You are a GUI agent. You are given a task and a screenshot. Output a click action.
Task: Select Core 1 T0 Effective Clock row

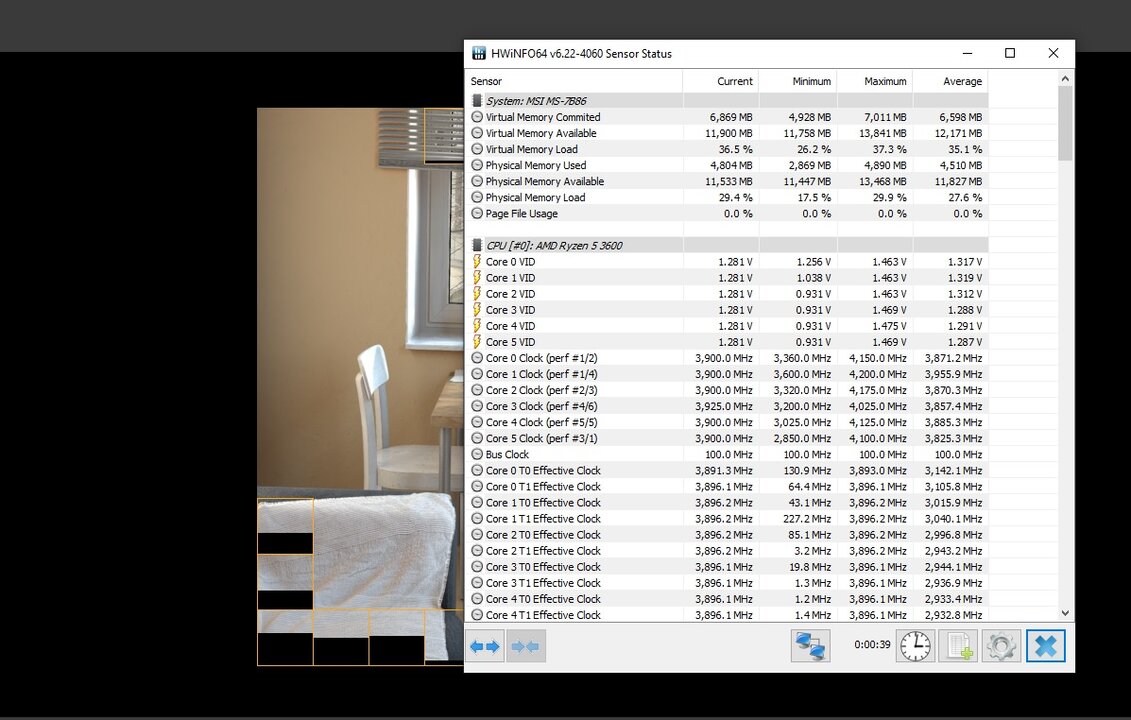coord(727,503)
